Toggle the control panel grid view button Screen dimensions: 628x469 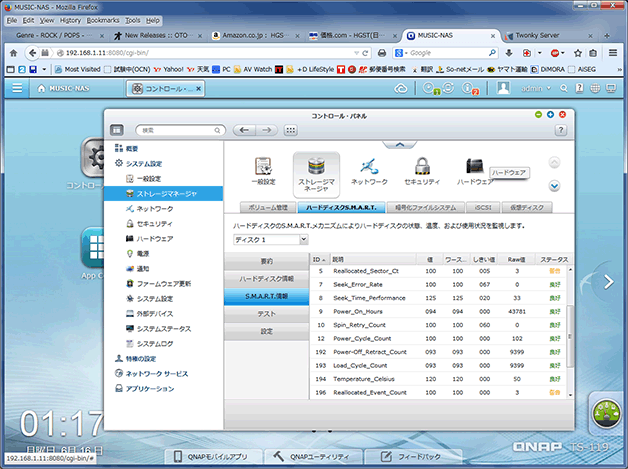coord(117,130)
